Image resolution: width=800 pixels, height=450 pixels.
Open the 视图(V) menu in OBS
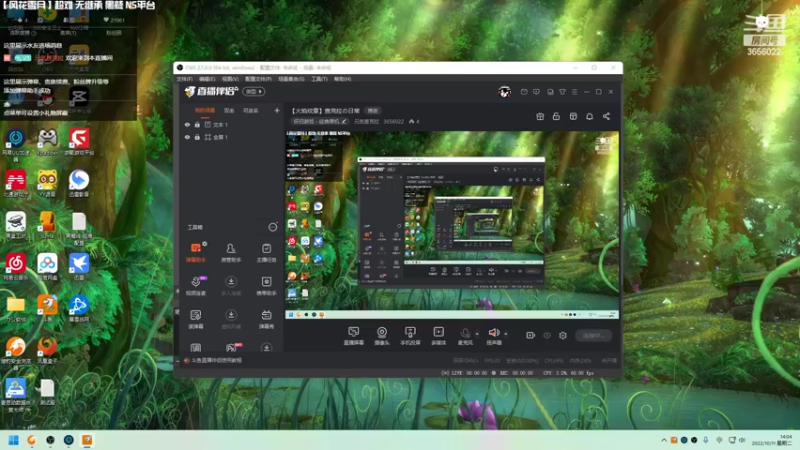tap(230, 79)
